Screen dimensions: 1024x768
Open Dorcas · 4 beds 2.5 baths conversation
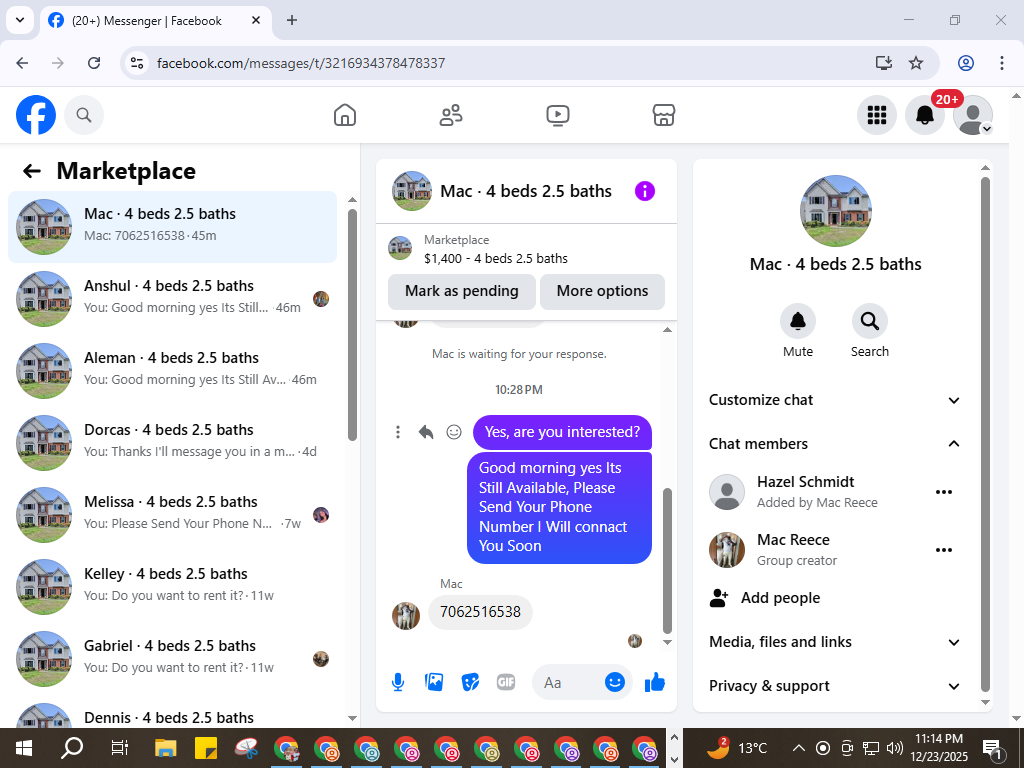tap(172, 443)
